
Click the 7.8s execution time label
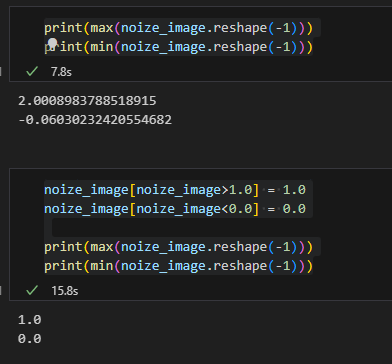[61, 72]
